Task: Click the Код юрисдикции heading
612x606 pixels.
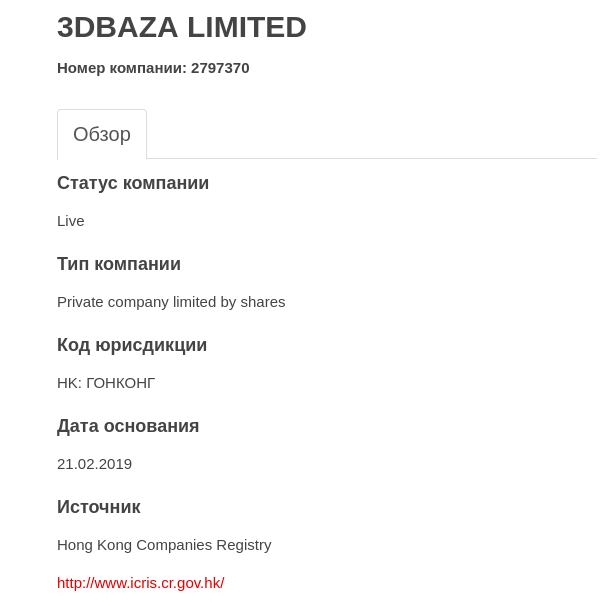Action: tap(132, 345)
